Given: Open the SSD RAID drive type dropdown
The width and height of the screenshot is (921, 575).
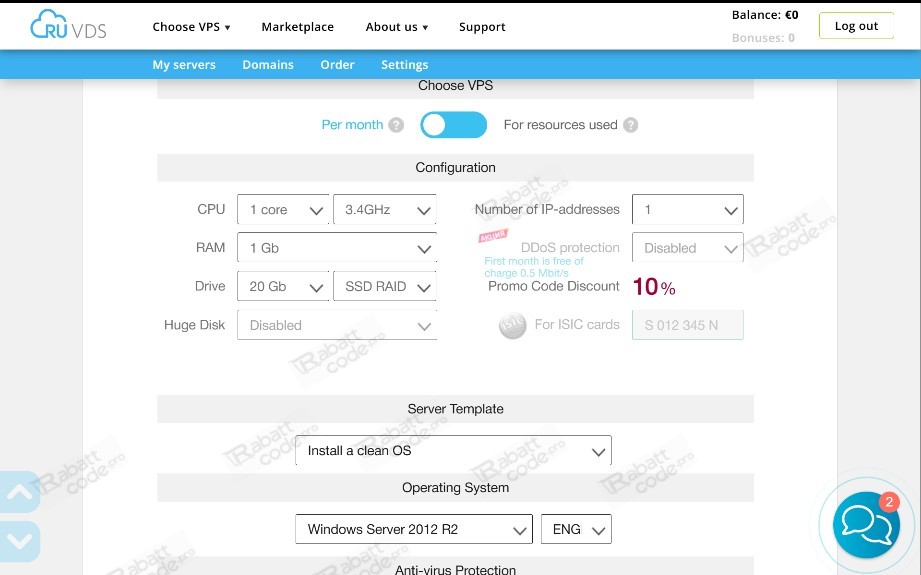Looking at the screenshot, I should point(385,286).
